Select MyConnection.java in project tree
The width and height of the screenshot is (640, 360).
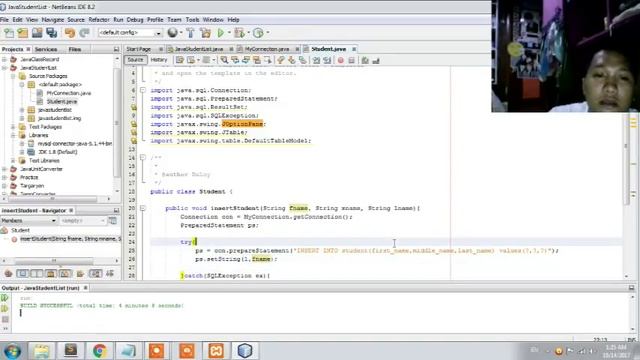pos(69,93)
